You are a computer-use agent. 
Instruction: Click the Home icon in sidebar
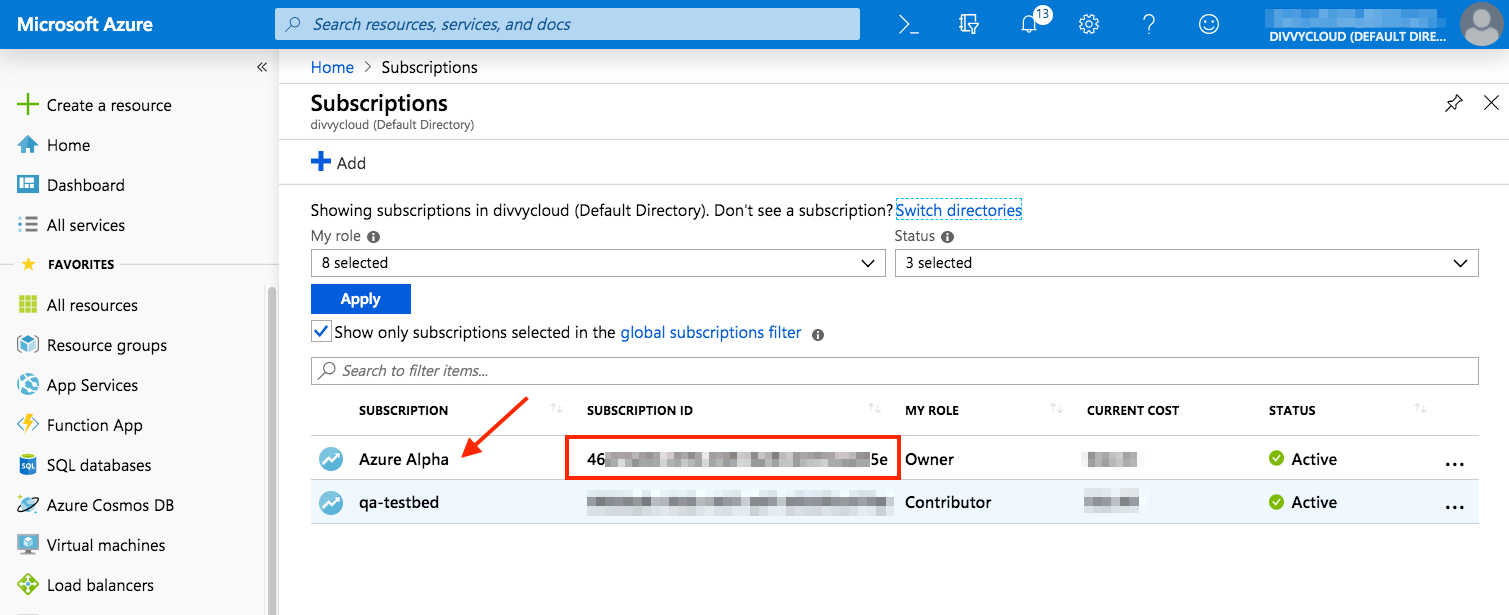point(28,145)
